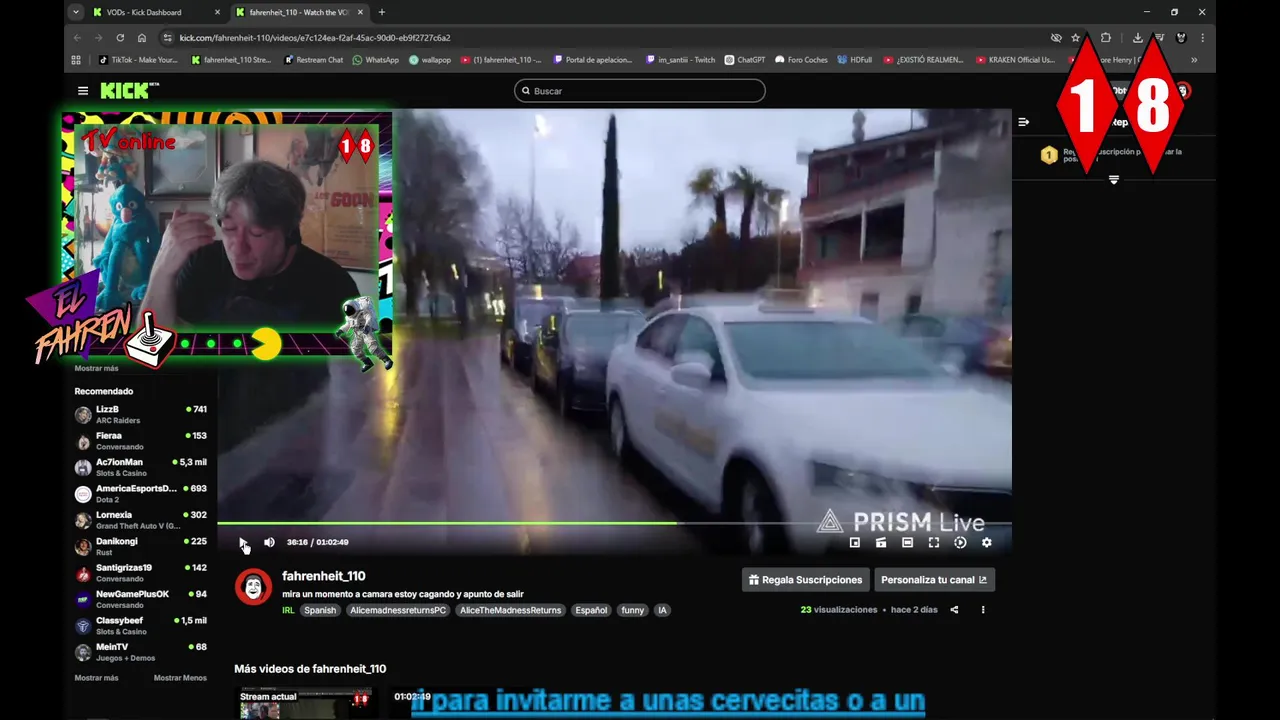
Task: Play the paused VOD video
Action: (243, 542)
